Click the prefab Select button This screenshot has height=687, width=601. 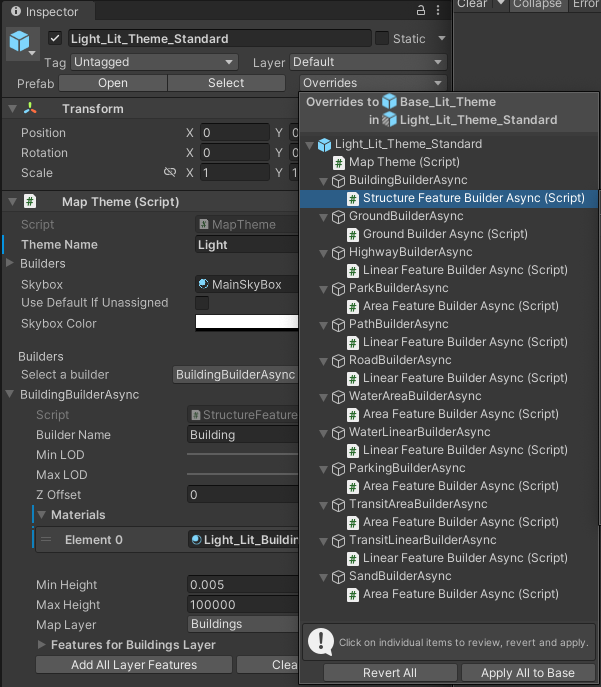click(x=226, y=83)
